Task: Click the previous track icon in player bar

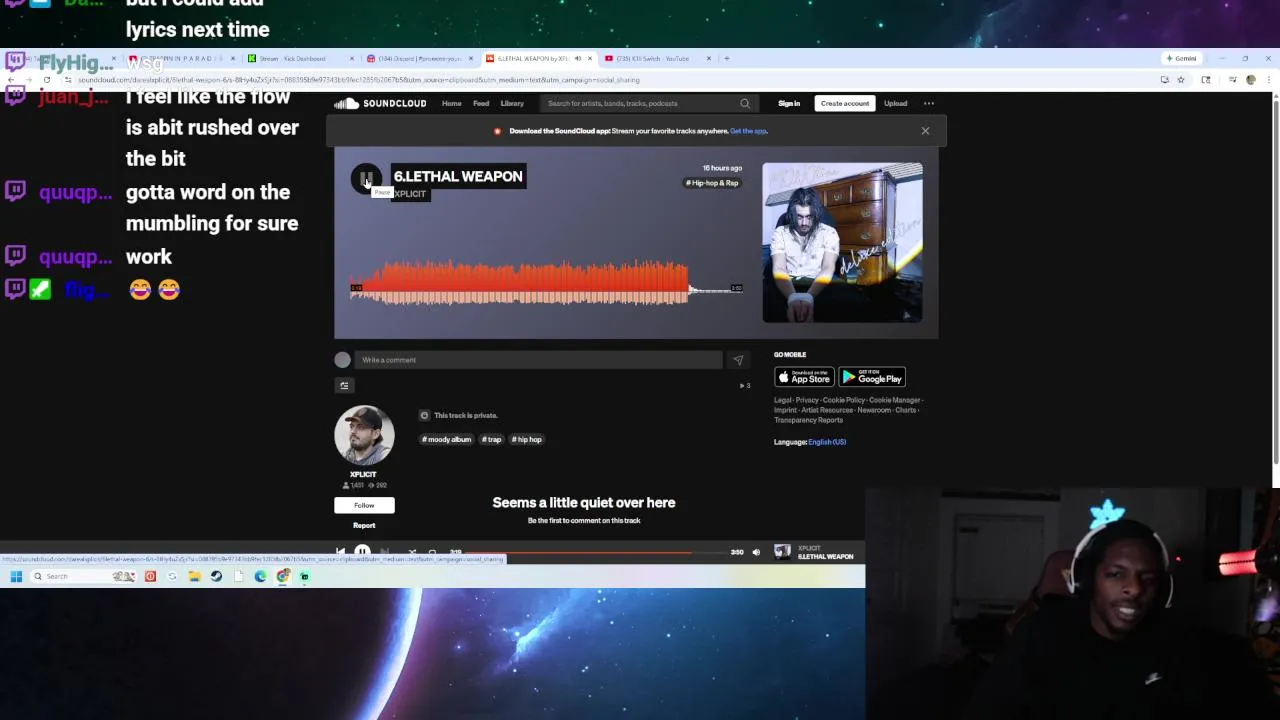Action: coord(340,552)
